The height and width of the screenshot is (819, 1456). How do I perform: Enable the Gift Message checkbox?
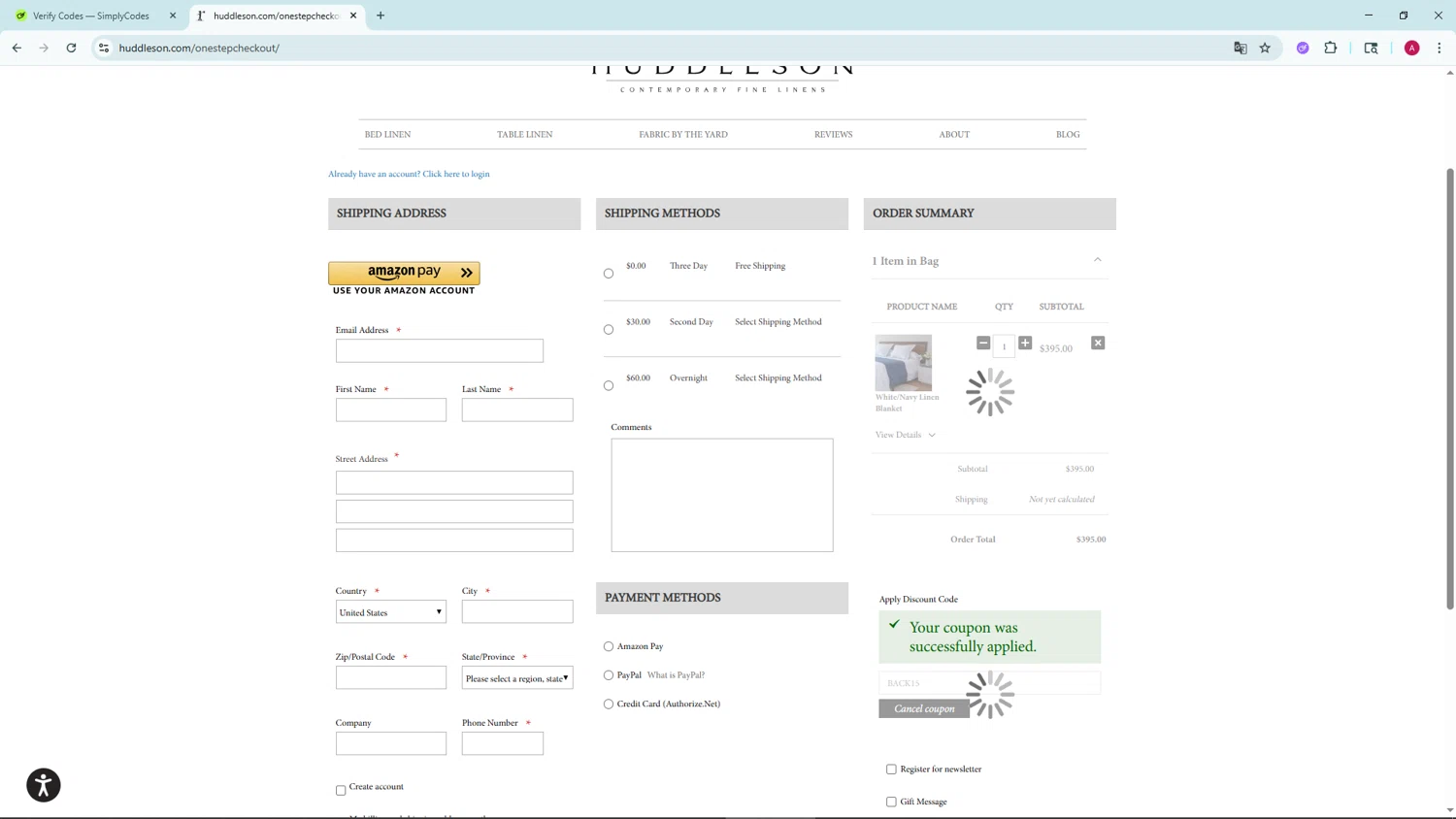(891, 803)
